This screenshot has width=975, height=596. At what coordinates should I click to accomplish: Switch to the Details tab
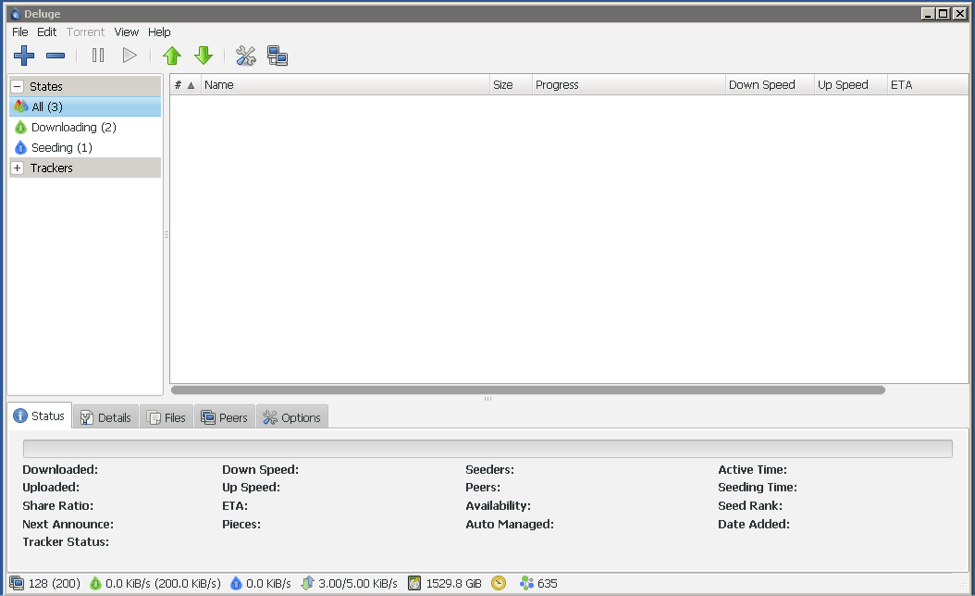106,417
